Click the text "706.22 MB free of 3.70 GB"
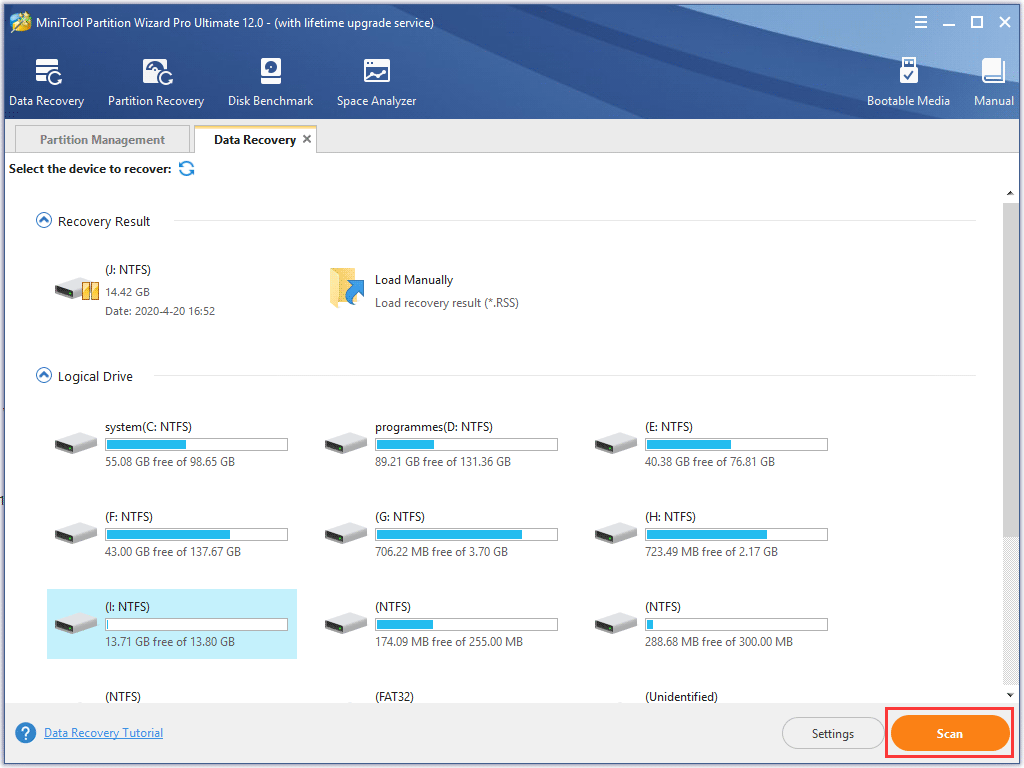This screenshot has height=768, width=1024. [x=441, y=552]
